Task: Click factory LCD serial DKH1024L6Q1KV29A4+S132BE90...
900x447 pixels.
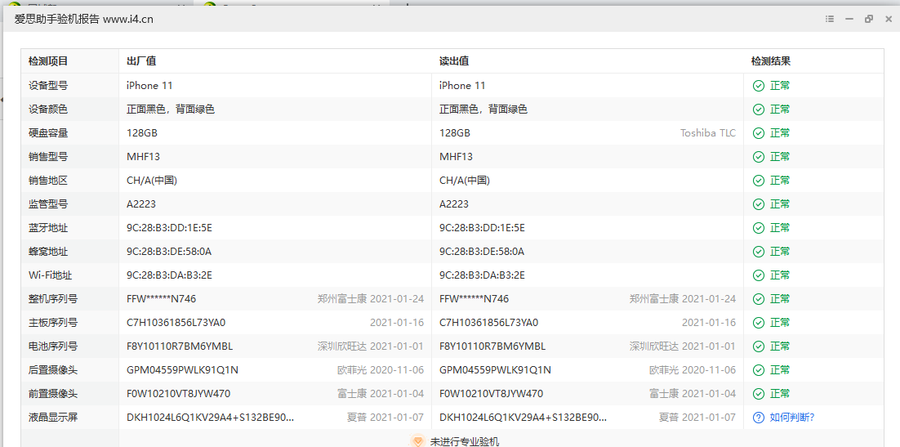Action: 210,417
